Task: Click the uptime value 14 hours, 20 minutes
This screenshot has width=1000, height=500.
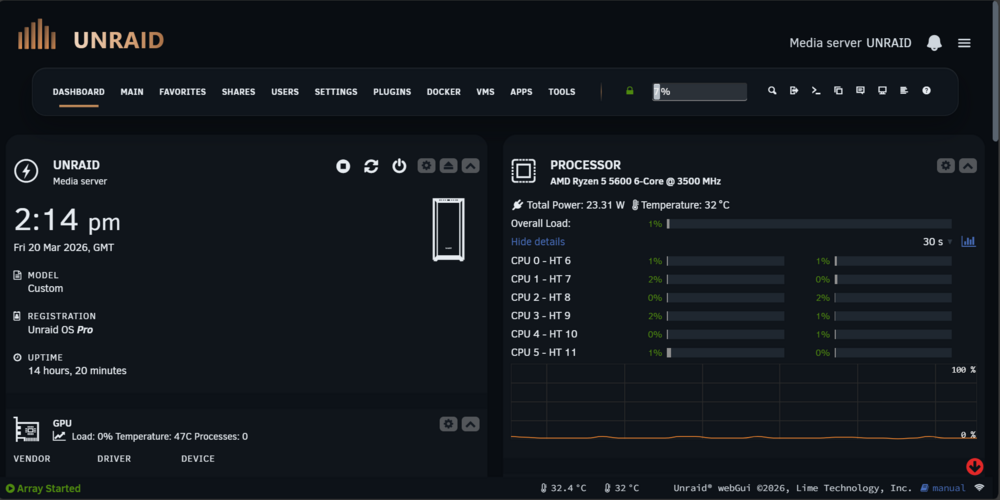Action: [77, 371]
